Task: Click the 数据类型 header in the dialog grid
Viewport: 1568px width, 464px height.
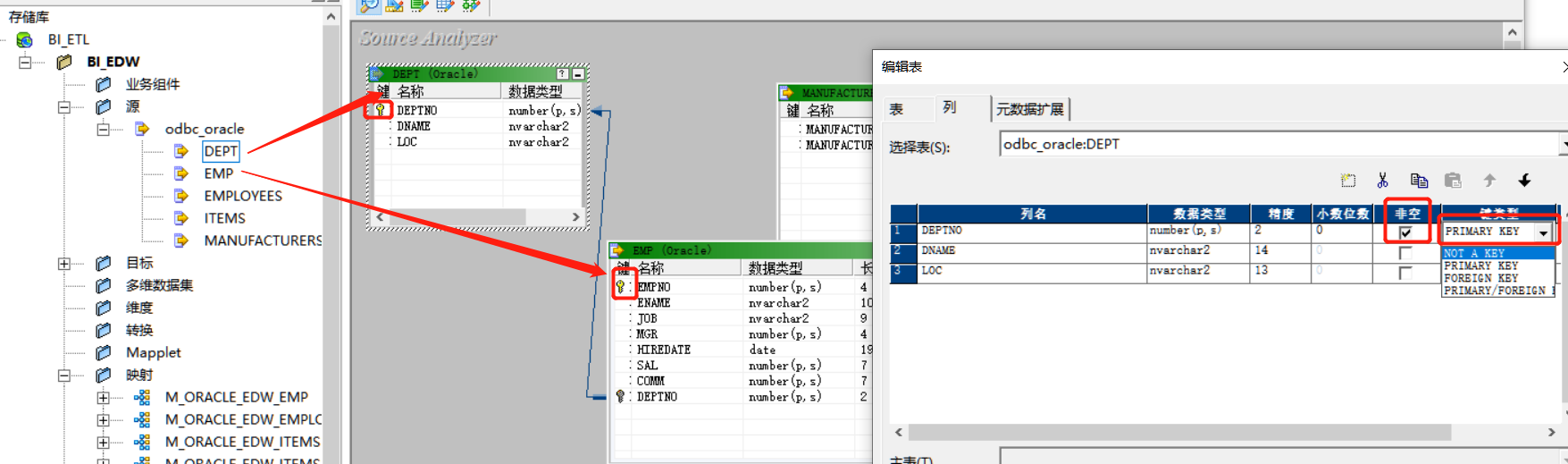Action: coord(1198,214)
